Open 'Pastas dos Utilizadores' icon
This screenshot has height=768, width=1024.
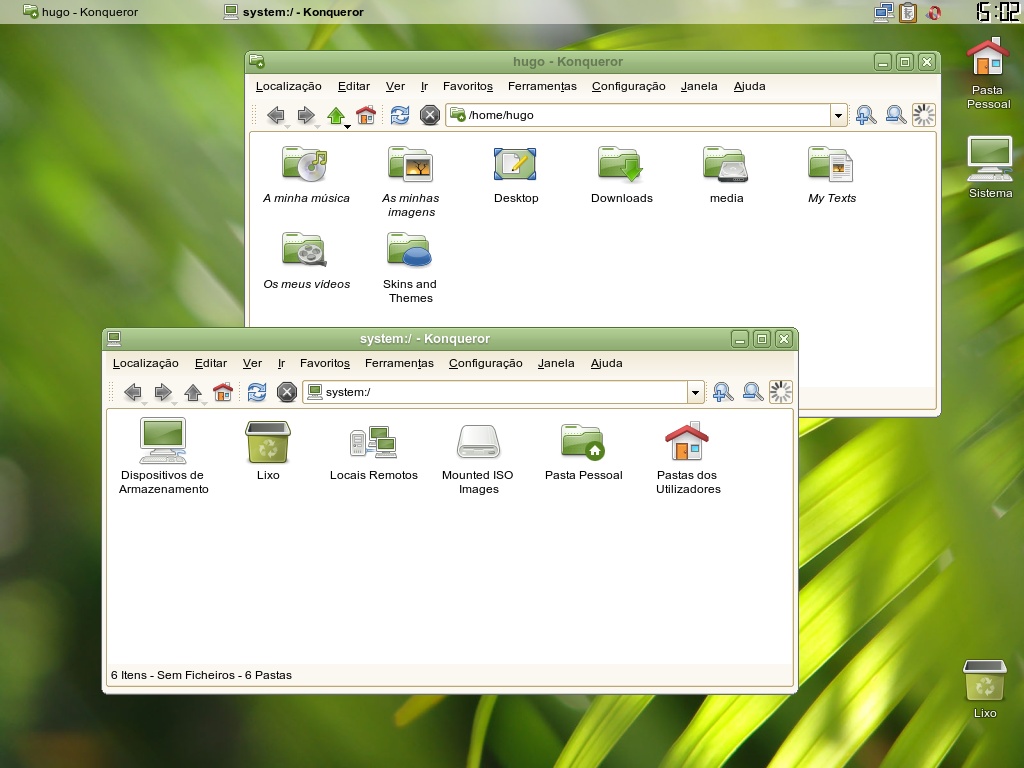(x=688, y=457)
